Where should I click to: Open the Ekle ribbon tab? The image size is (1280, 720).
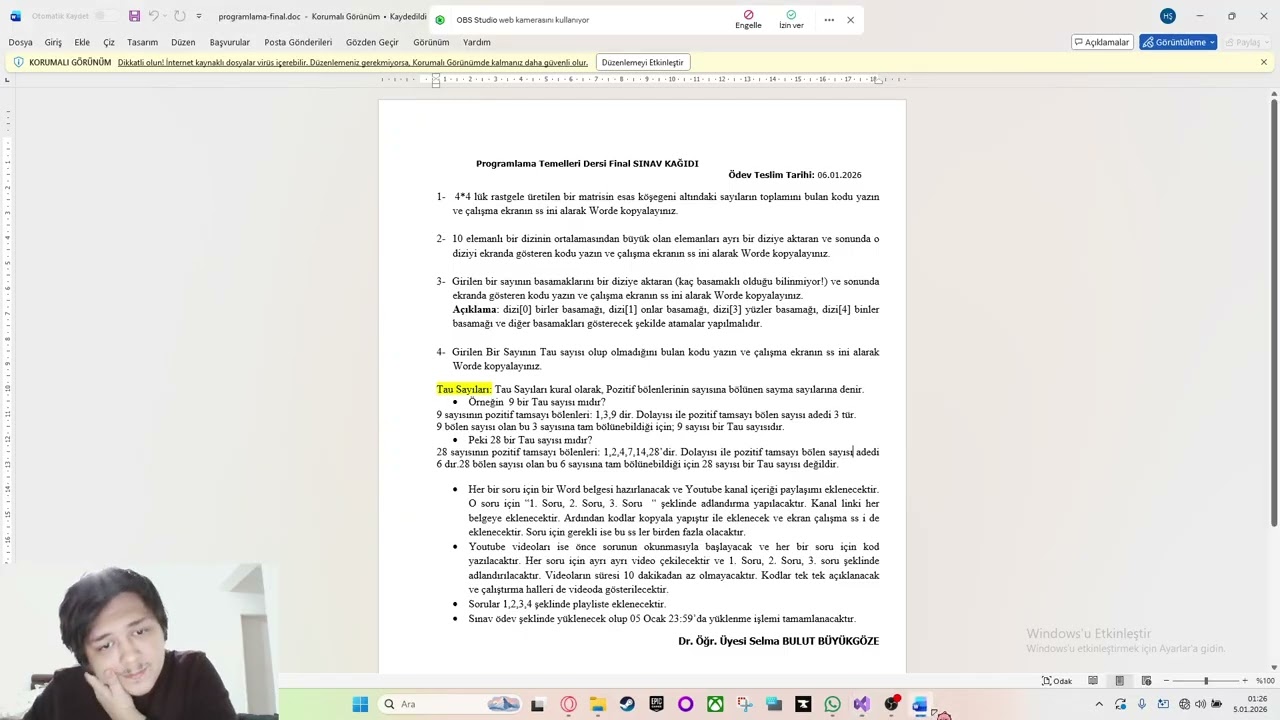point(82,42)
